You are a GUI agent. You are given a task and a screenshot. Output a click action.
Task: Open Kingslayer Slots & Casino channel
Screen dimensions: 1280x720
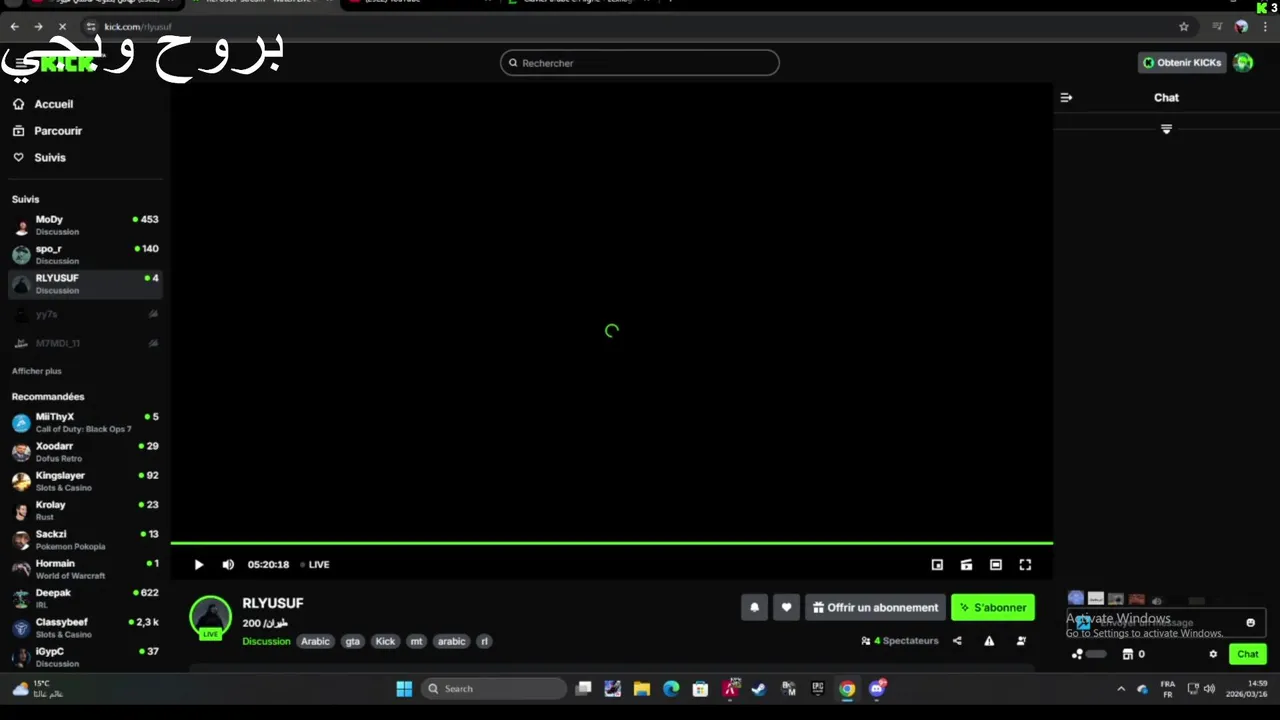(85, 481)
